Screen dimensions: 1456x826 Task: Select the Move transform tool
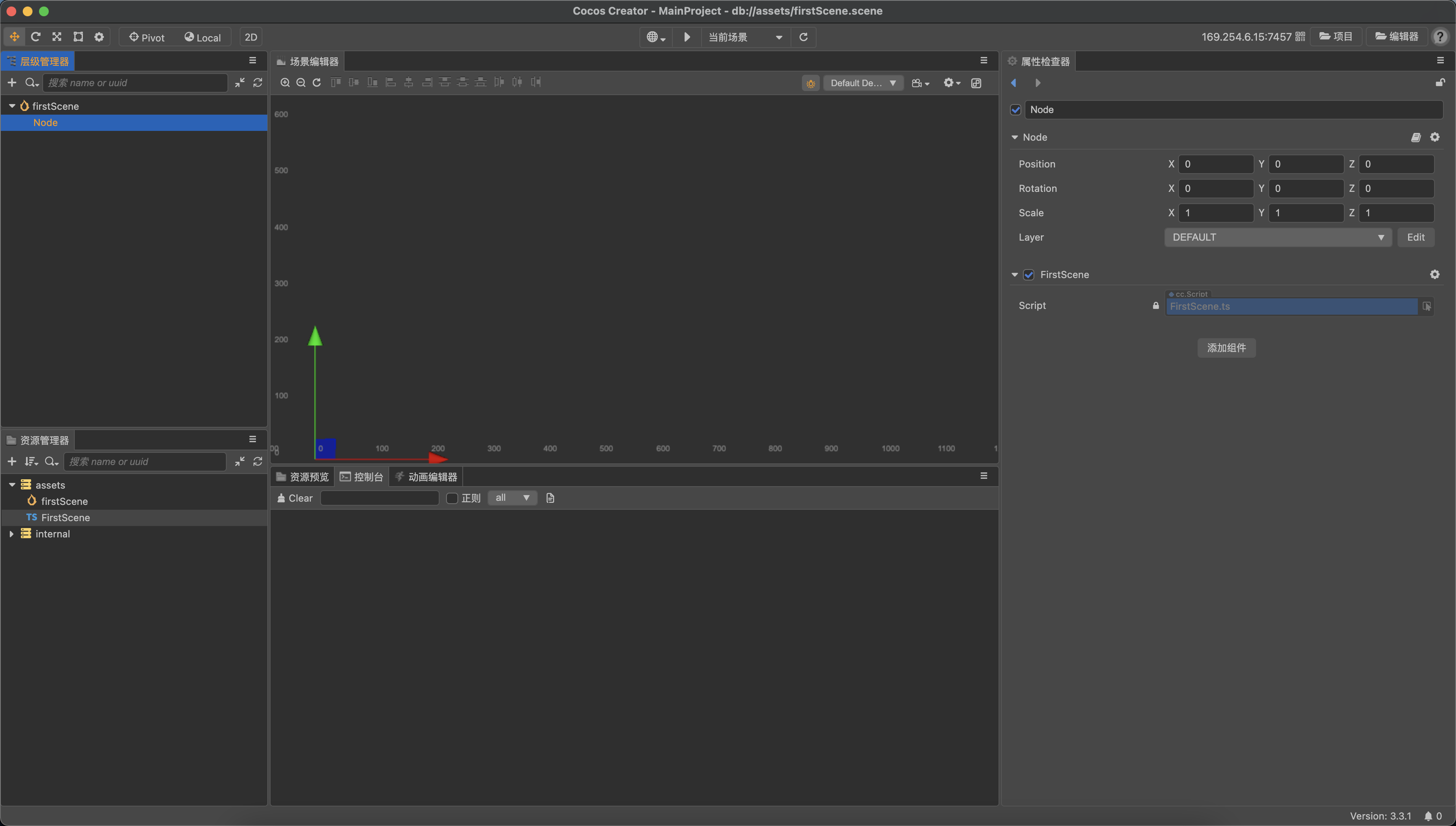[x=14, y=37]
